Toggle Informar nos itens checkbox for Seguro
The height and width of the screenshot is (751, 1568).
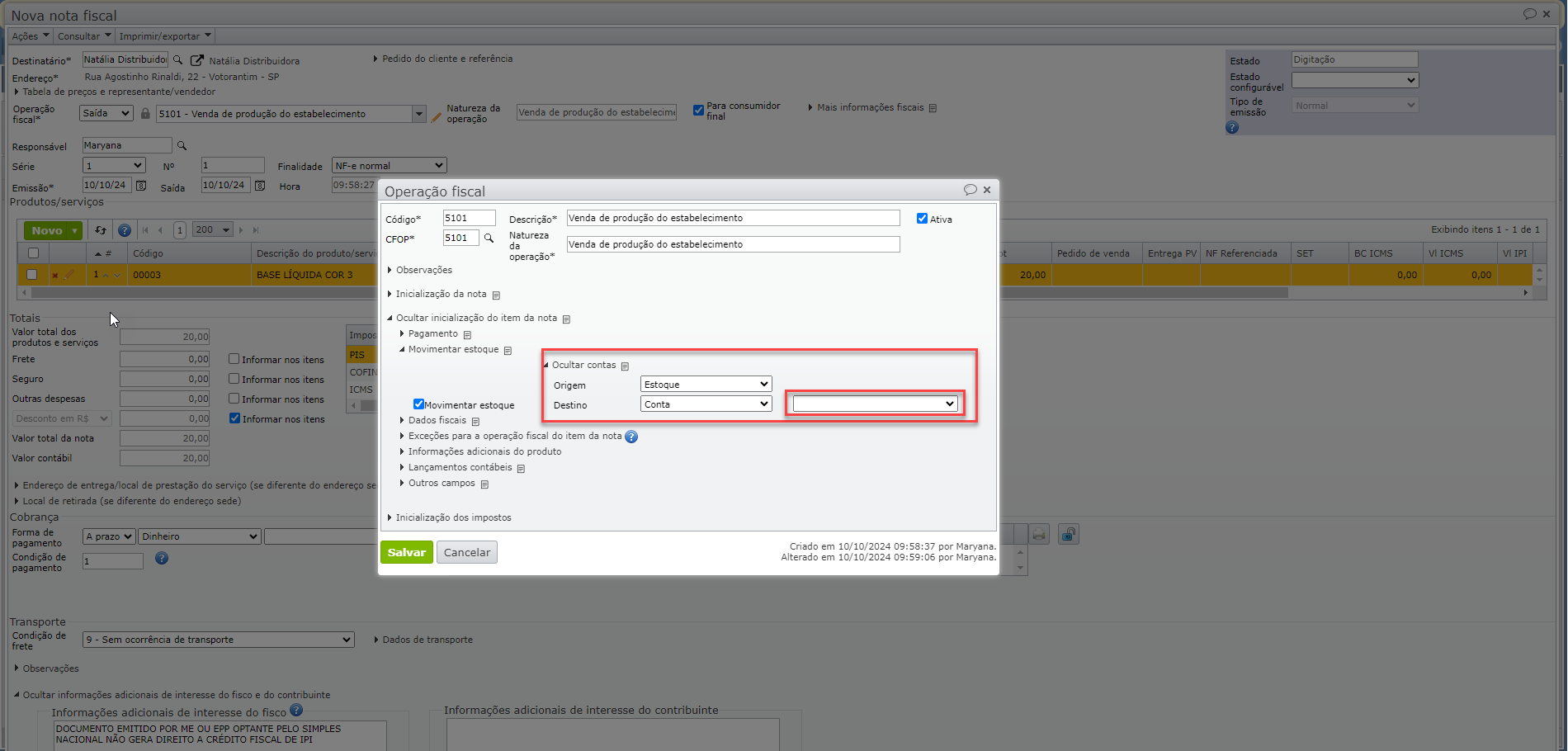pyautogui.click(x=234, y=379)
